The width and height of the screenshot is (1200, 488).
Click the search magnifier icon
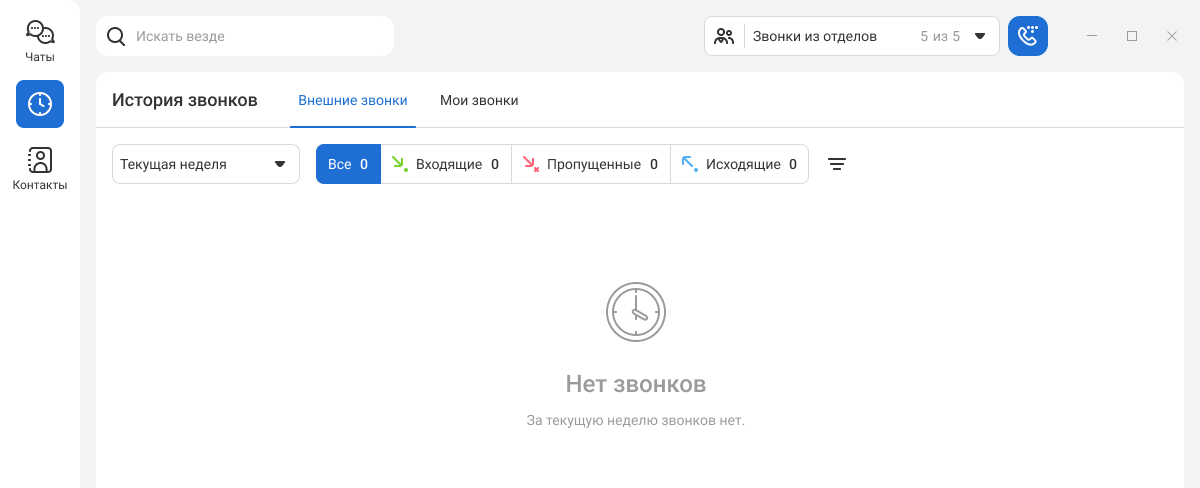tap(116, 36)
